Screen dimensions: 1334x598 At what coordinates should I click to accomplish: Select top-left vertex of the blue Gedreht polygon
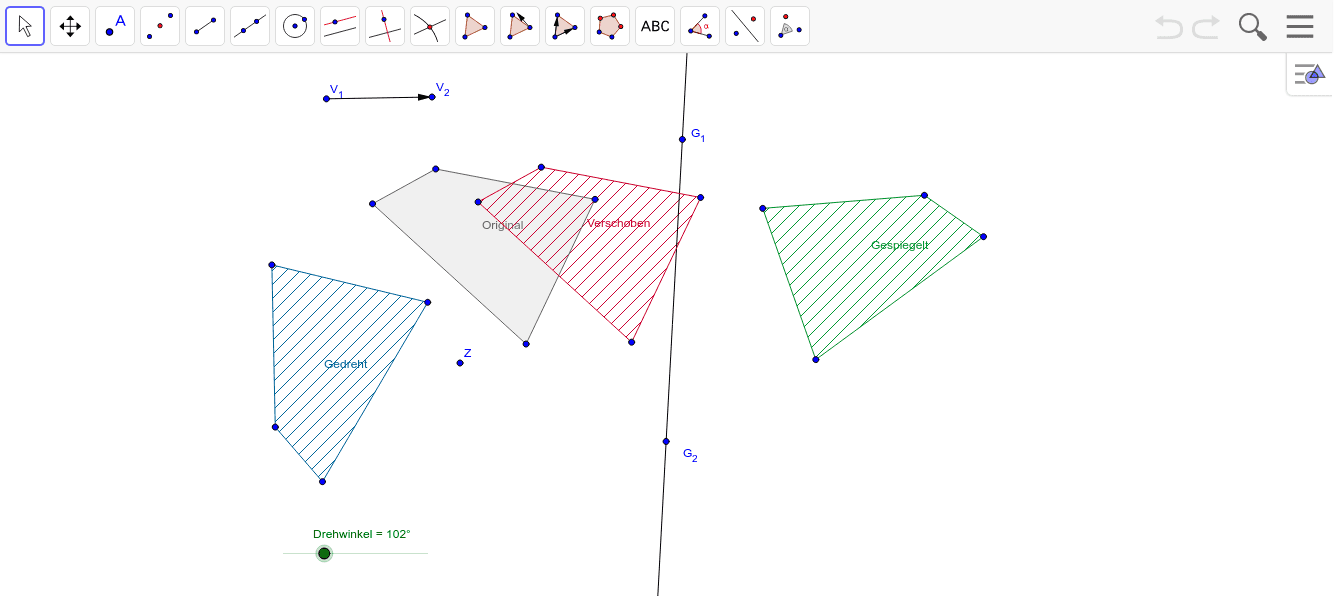tap(272, 265)
